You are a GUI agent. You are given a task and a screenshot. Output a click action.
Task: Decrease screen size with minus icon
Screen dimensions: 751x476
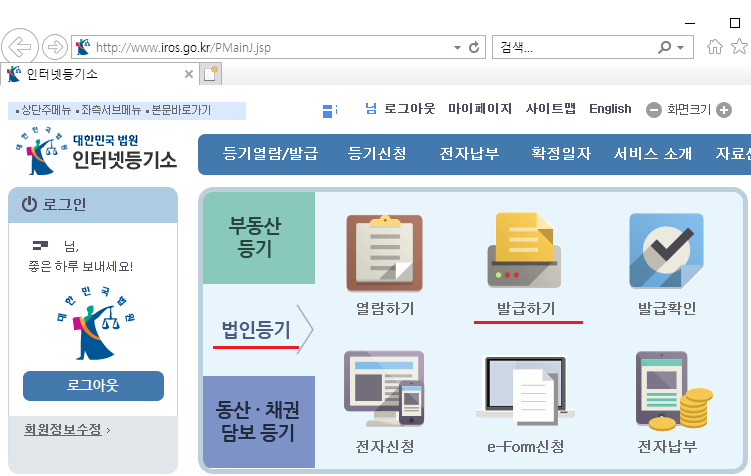pyautogui.click(x=653, y=110)
